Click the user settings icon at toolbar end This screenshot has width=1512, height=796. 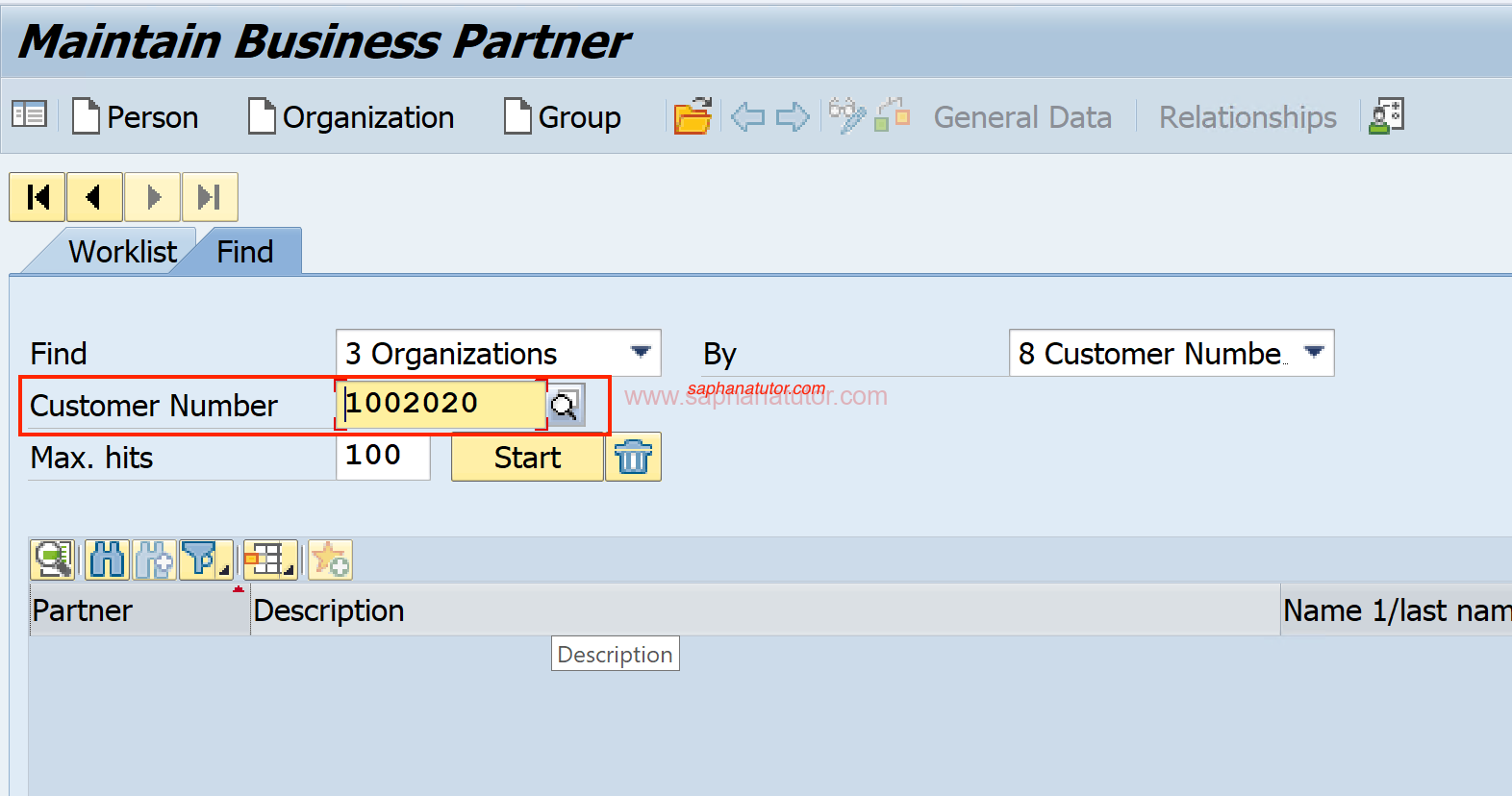pos(1387,115)
